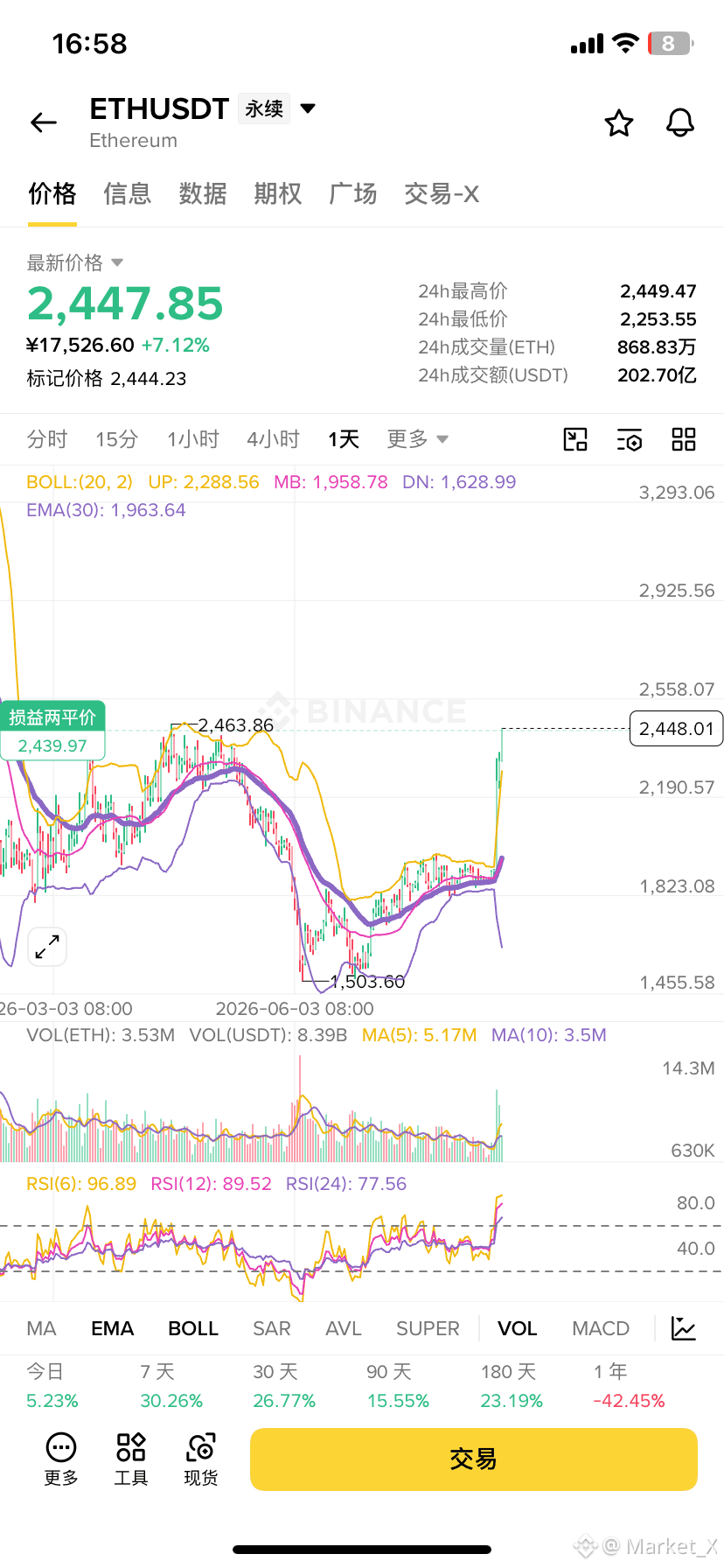Tap the 24h最高价 value 2,449.47
This screenshot has height=1568, width=724.
[x=658, y=291]
